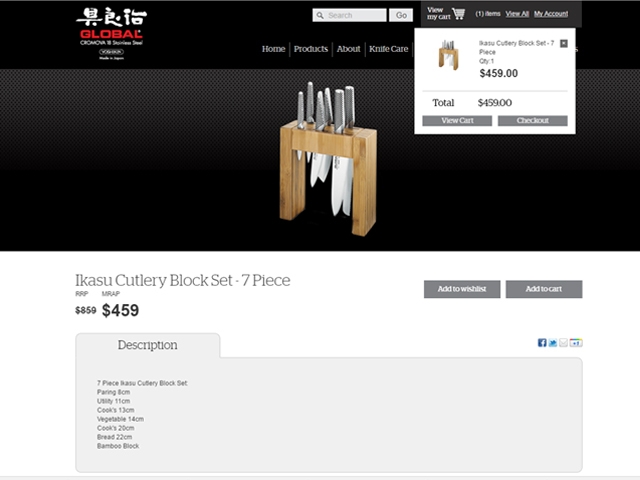Proceed to Checkout

pyautogui.click(x=532, y=120)
